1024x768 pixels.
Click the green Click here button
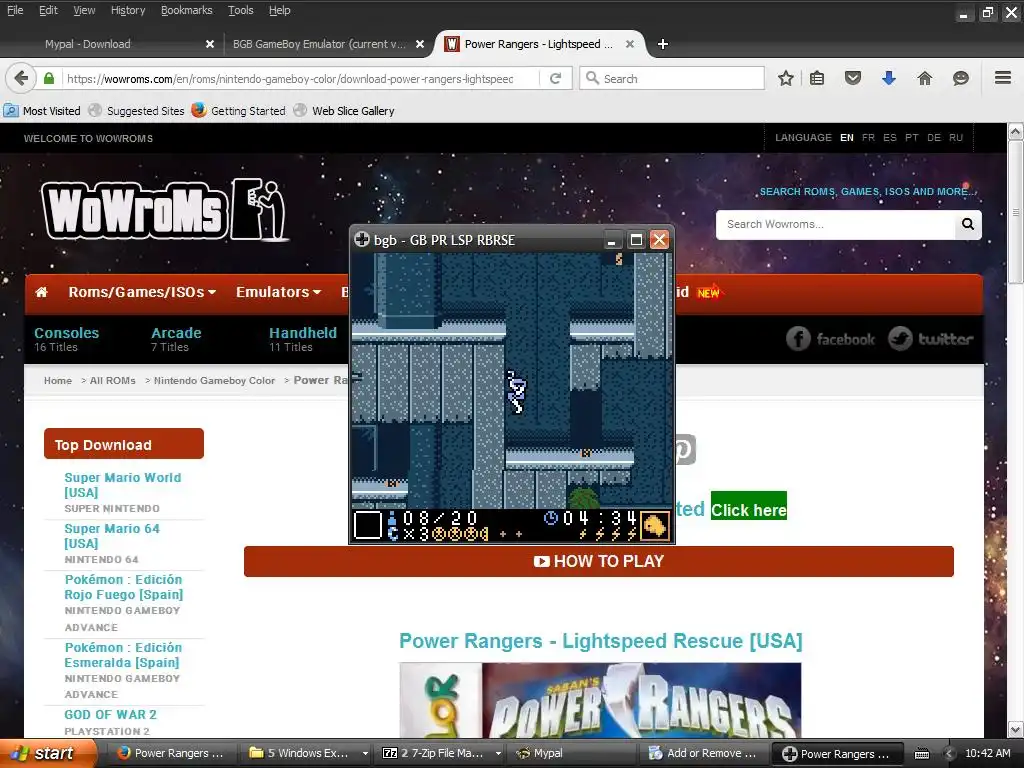pos(748,509)
